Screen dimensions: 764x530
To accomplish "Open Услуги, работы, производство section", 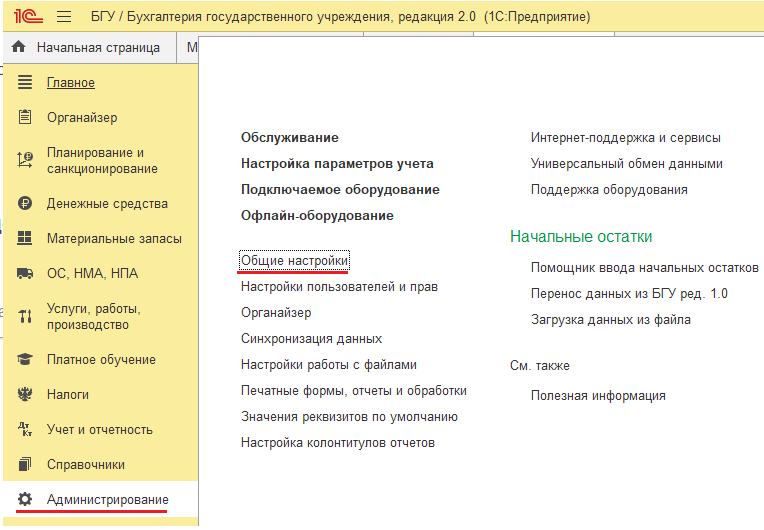I will [94, 317].
